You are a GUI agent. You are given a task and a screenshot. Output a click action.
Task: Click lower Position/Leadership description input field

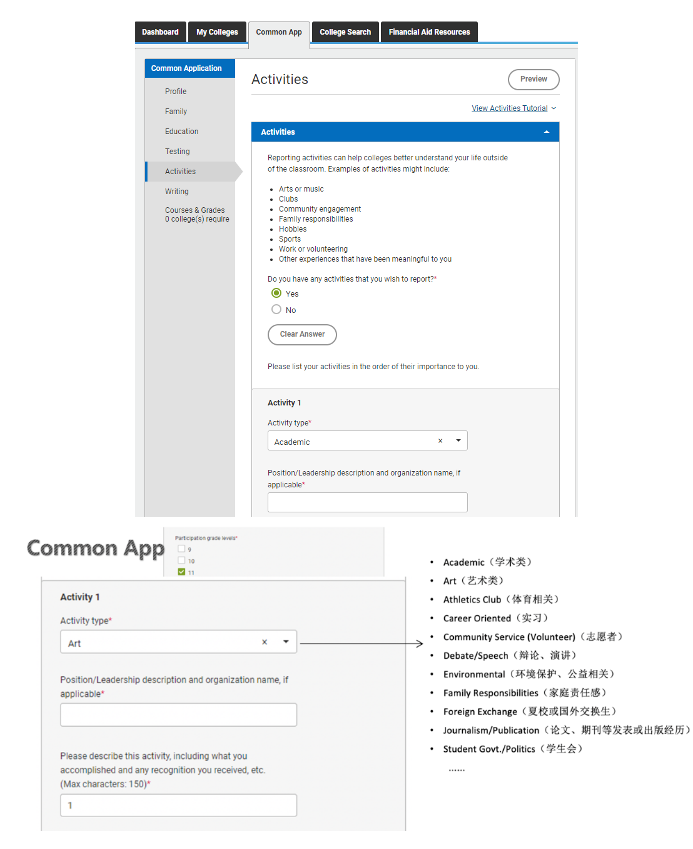[x=178, y=715]
